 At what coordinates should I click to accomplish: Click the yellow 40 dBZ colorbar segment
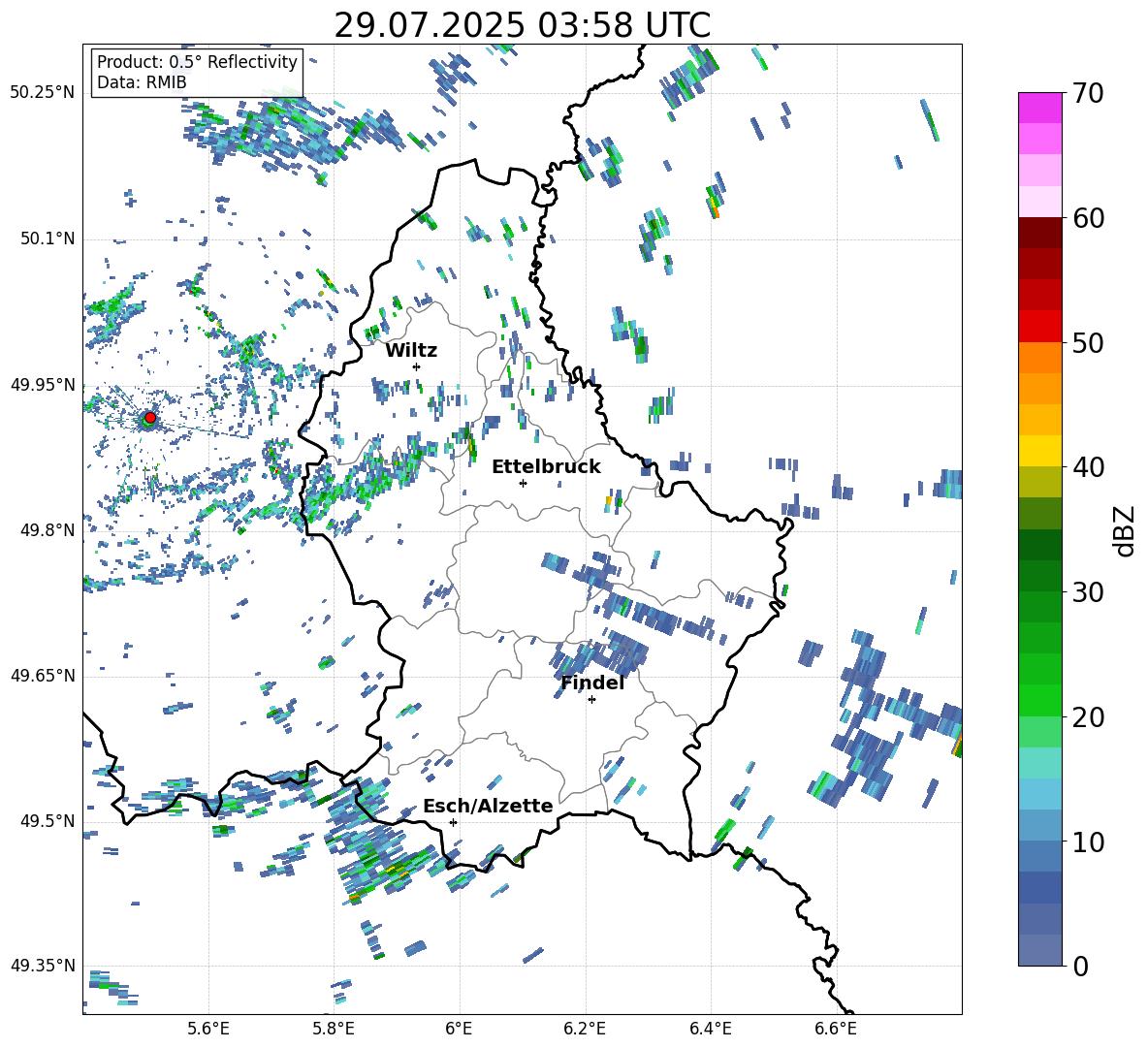[x=1039, y=451]
